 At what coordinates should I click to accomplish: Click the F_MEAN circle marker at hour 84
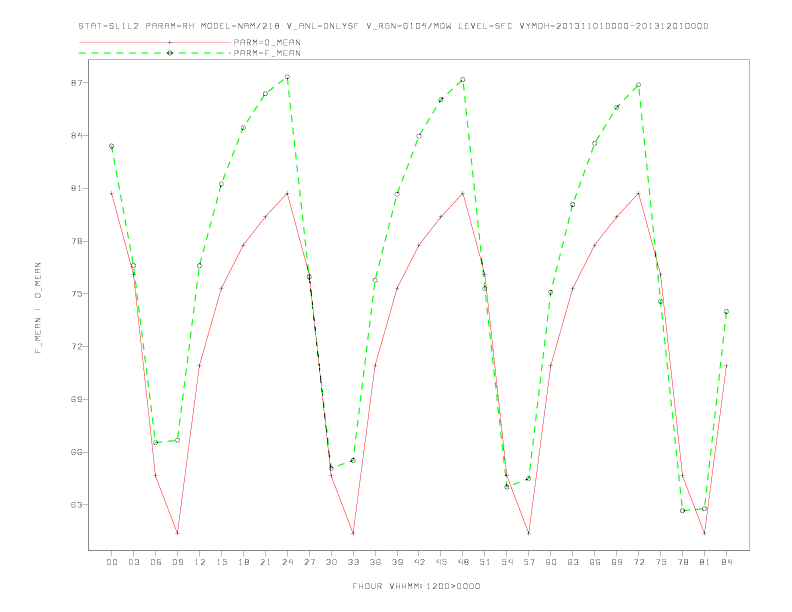(726, 312)
